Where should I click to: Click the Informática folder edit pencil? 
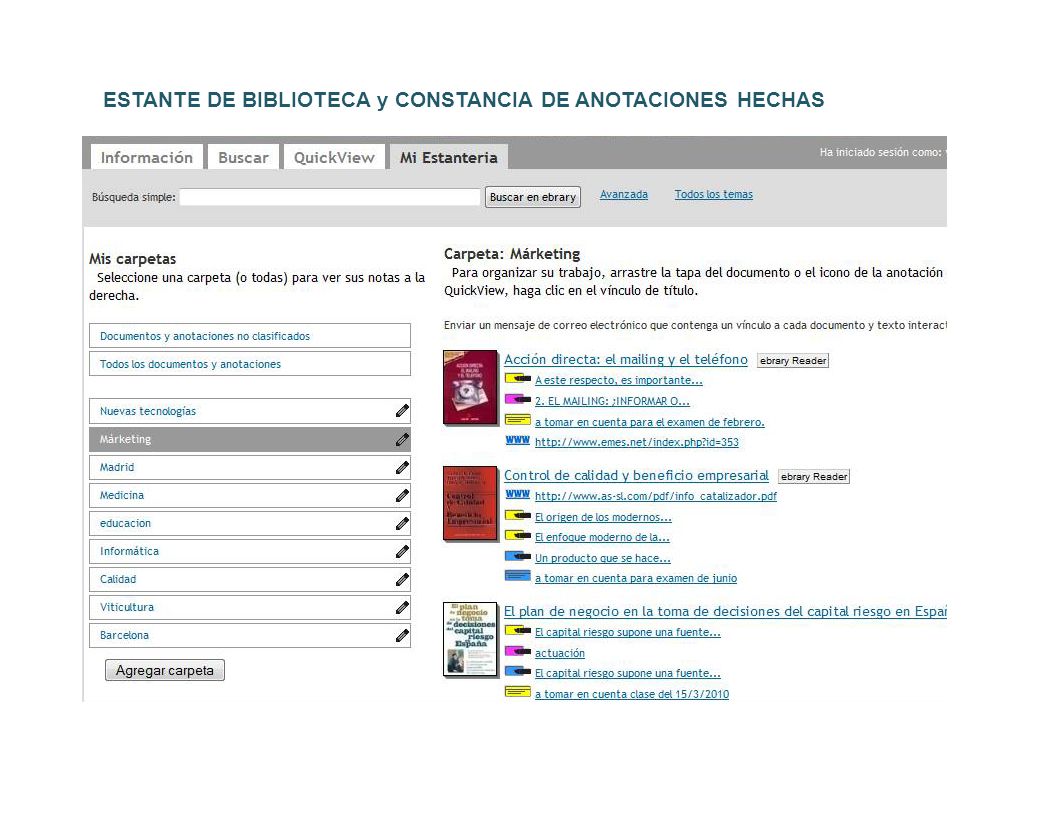pos(402,551)
